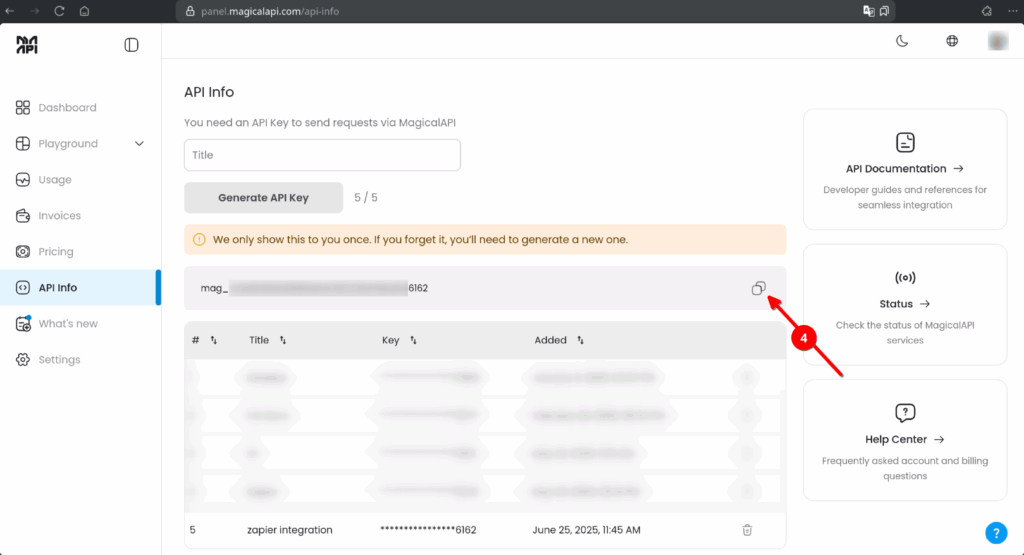This screenshot has height=555, width=1024.
Task: Select API Info in the sidebar
Action: tap(80, 287)
